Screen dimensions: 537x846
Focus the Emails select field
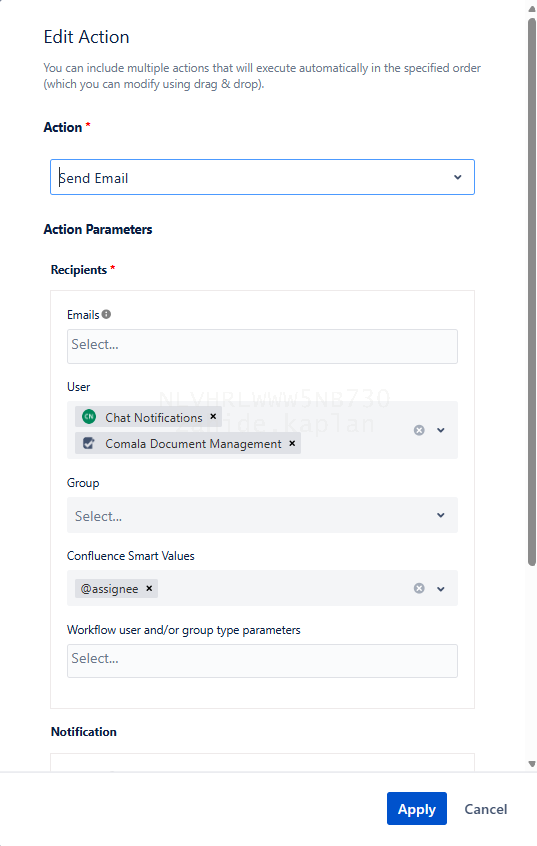coord(262,346)
